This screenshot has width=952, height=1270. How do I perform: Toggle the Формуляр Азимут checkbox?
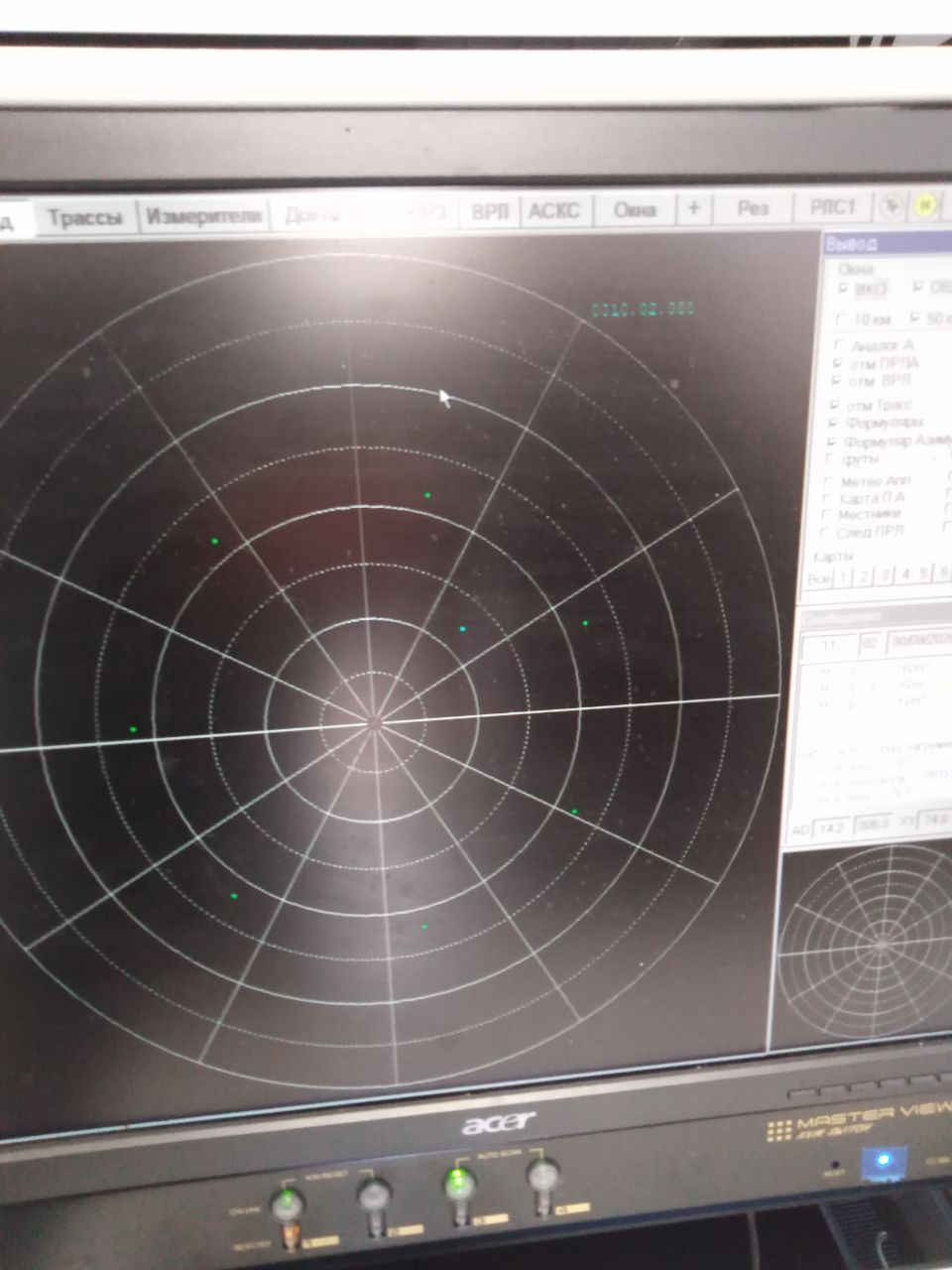pyautogui.click(x=833, y=442)
